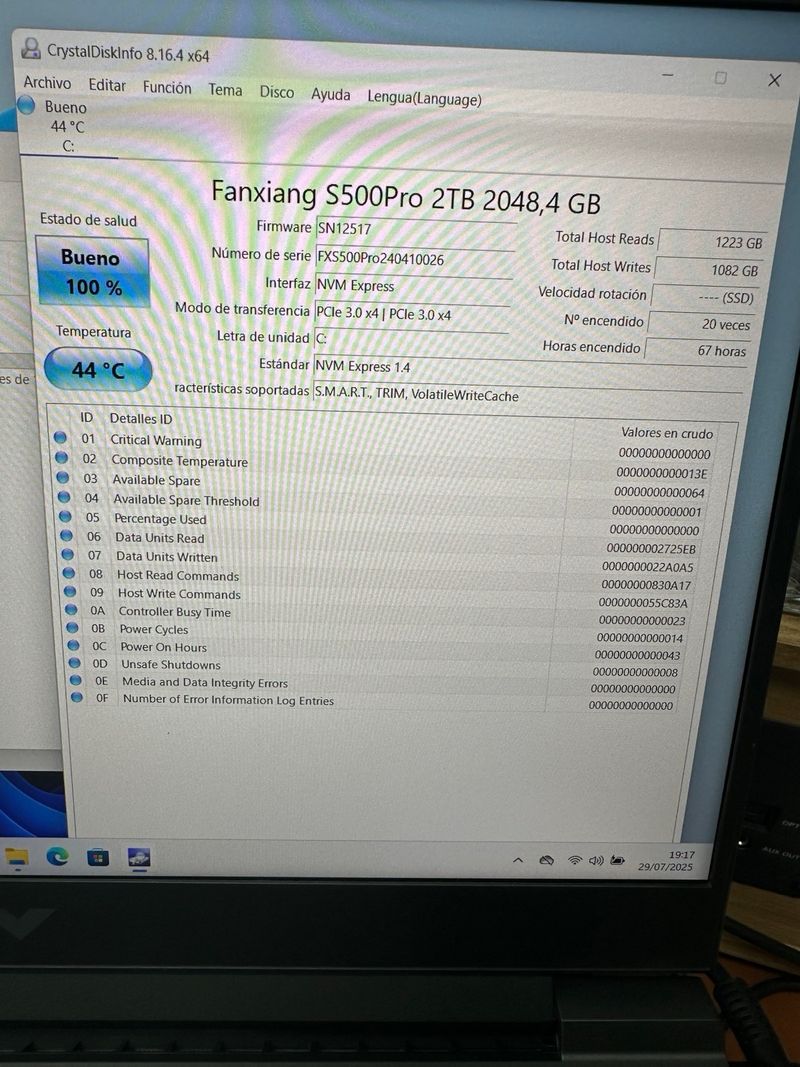Click the Bueno 100 % health status button

coord(93,272)
